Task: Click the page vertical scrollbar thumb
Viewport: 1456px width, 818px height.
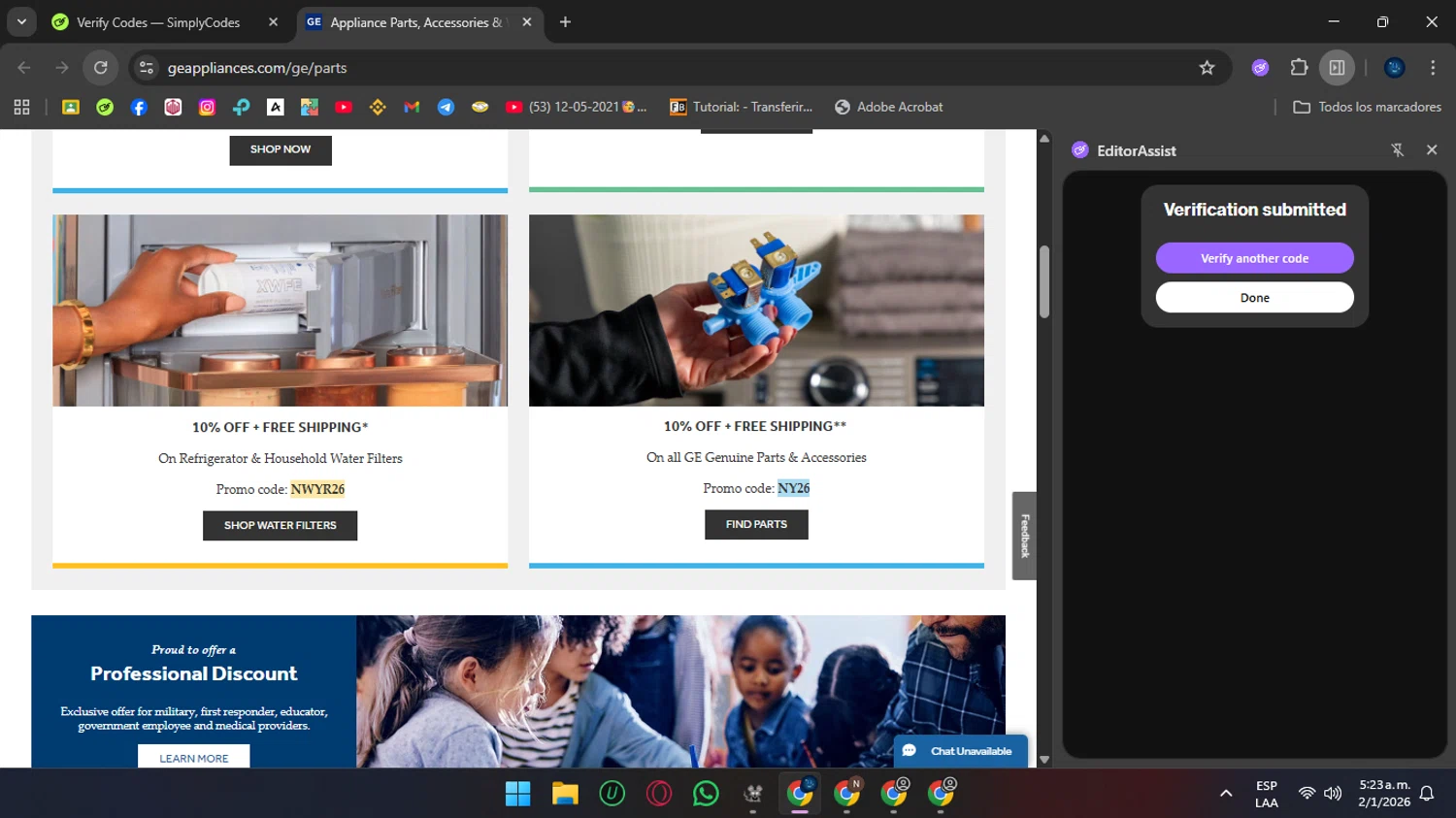Action: 1044,281
